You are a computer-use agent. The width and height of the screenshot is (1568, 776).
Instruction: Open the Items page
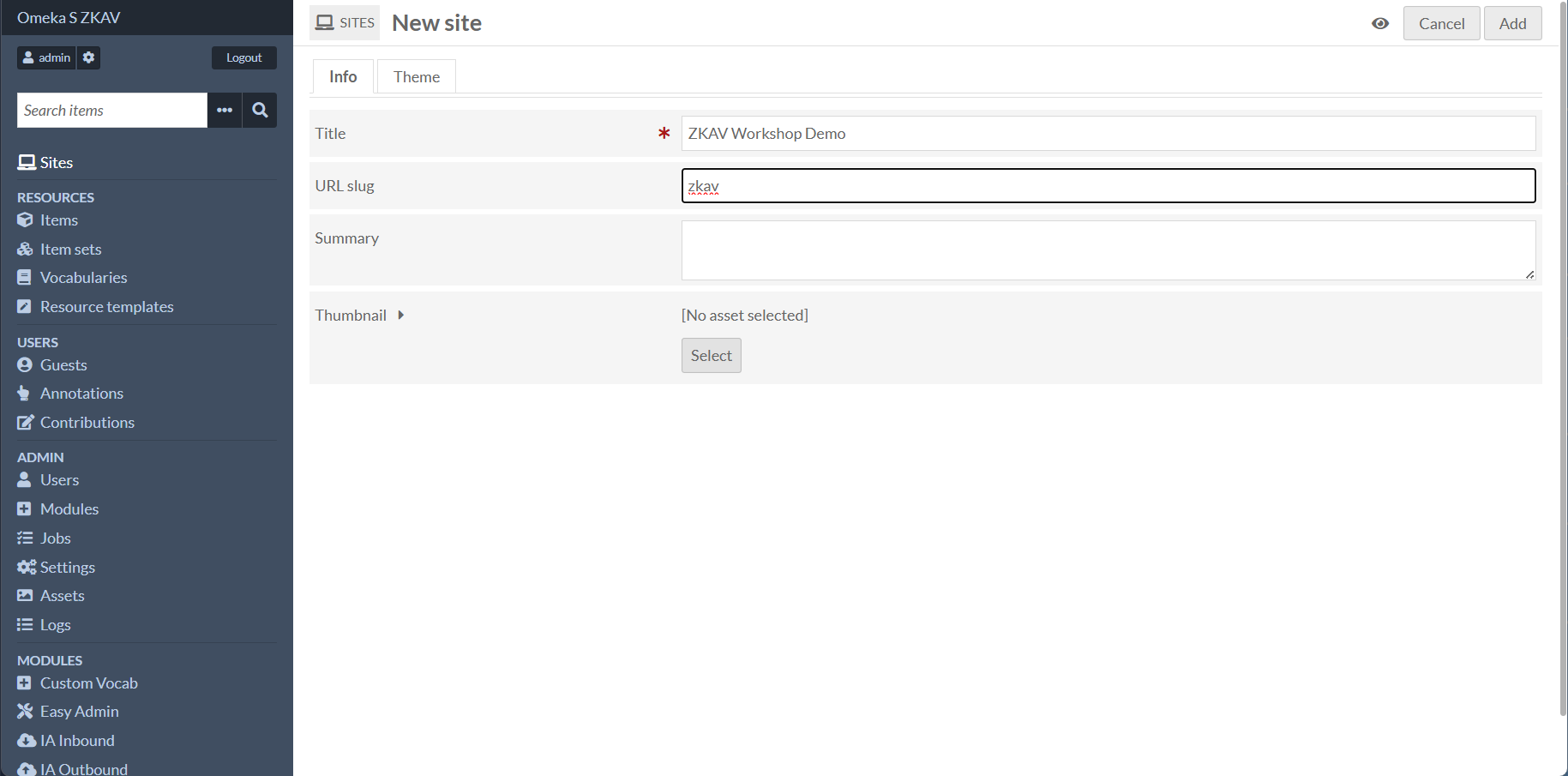point(59,220)
